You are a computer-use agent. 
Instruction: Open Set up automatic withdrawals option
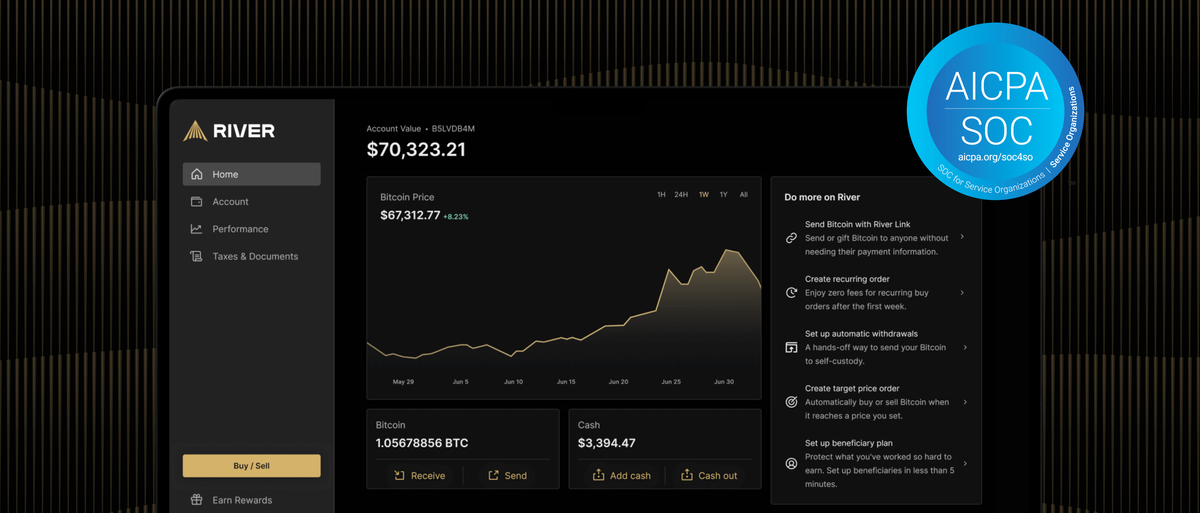point(876,347)
